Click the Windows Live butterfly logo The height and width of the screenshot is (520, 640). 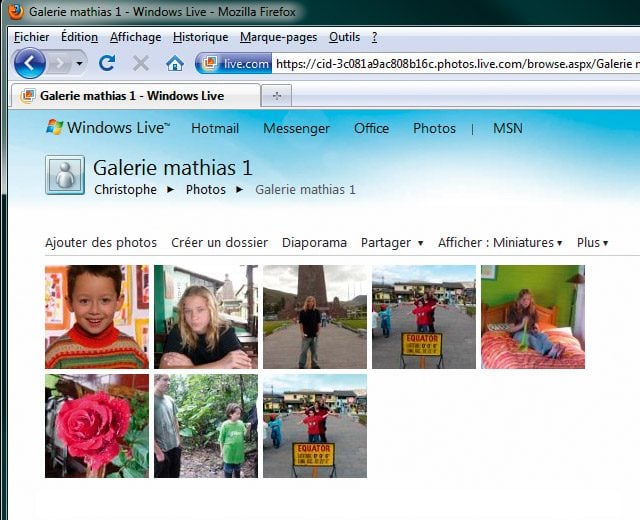coord(55,128)
